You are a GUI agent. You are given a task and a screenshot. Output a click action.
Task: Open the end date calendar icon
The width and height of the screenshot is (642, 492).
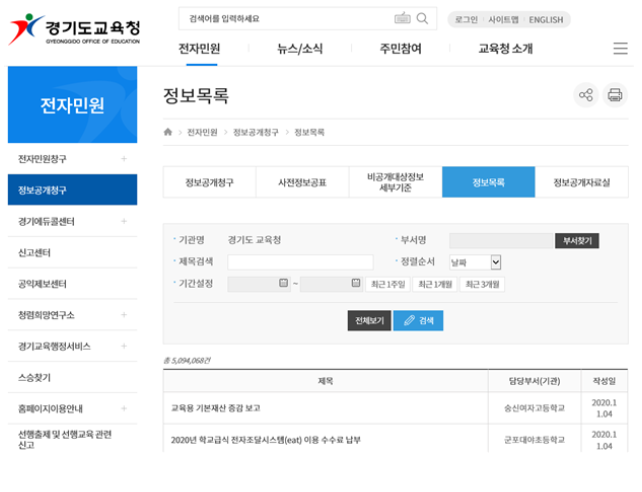point(356,283)
